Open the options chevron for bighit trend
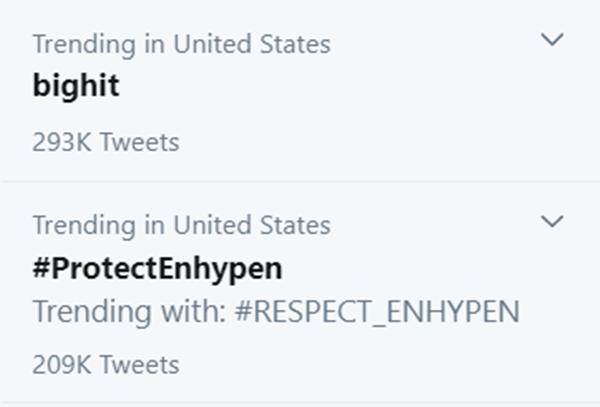Viewport: 600px width, 407px height. click(552, 40)
